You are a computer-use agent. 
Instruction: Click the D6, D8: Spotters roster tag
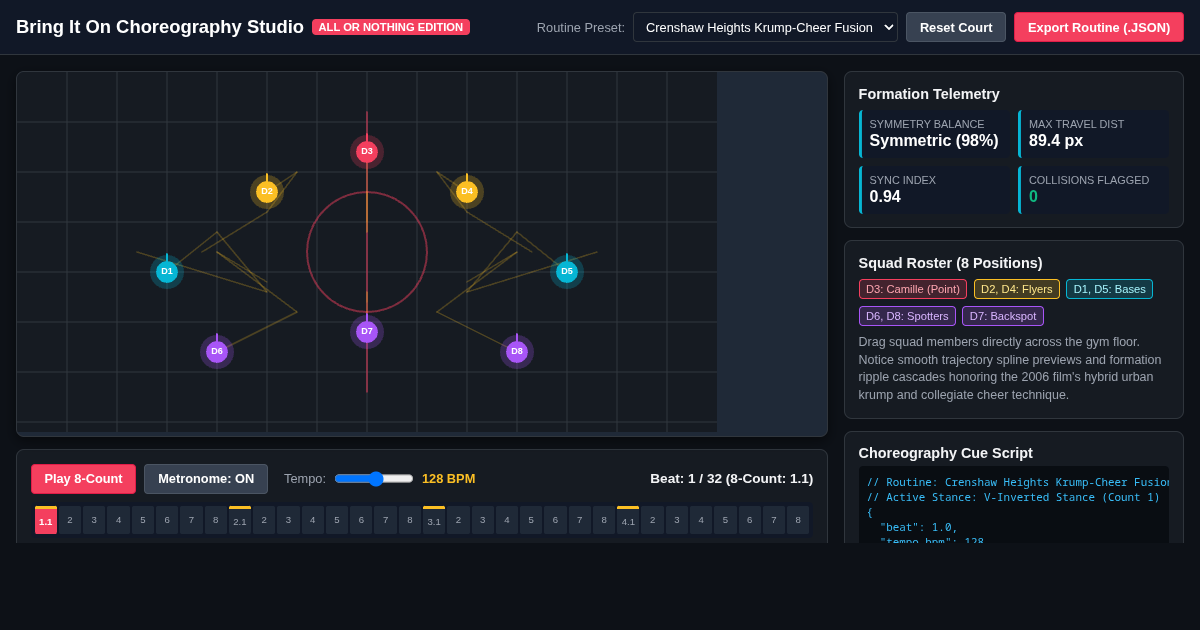click(907, 316)
